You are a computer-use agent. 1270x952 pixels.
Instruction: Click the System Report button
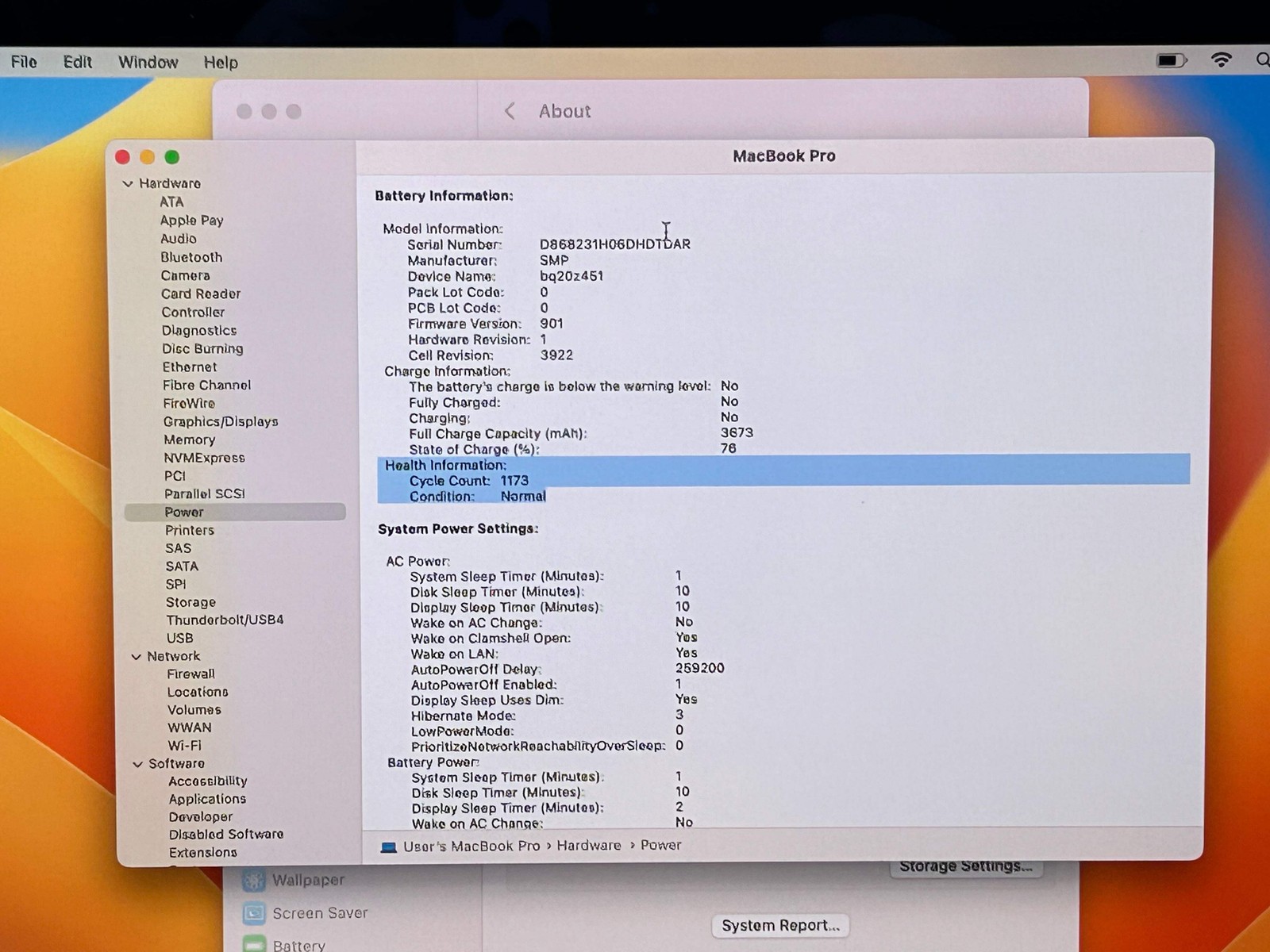(780, 925)
